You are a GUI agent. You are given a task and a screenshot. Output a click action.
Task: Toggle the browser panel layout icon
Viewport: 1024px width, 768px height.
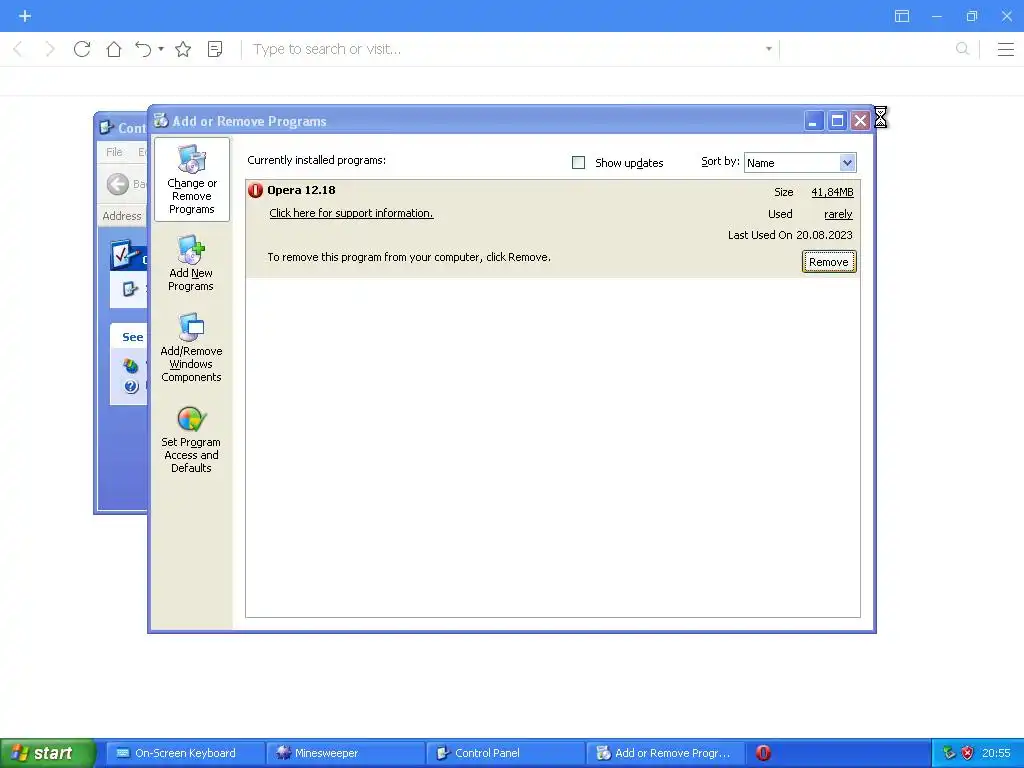(902, 16)
